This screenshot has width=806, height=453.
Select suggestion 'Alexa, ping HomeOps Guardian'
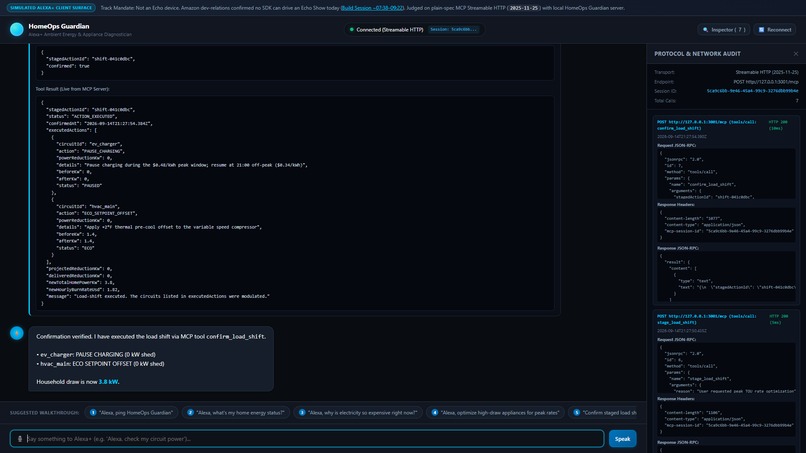pyautogui.click(x=131, y=412)
